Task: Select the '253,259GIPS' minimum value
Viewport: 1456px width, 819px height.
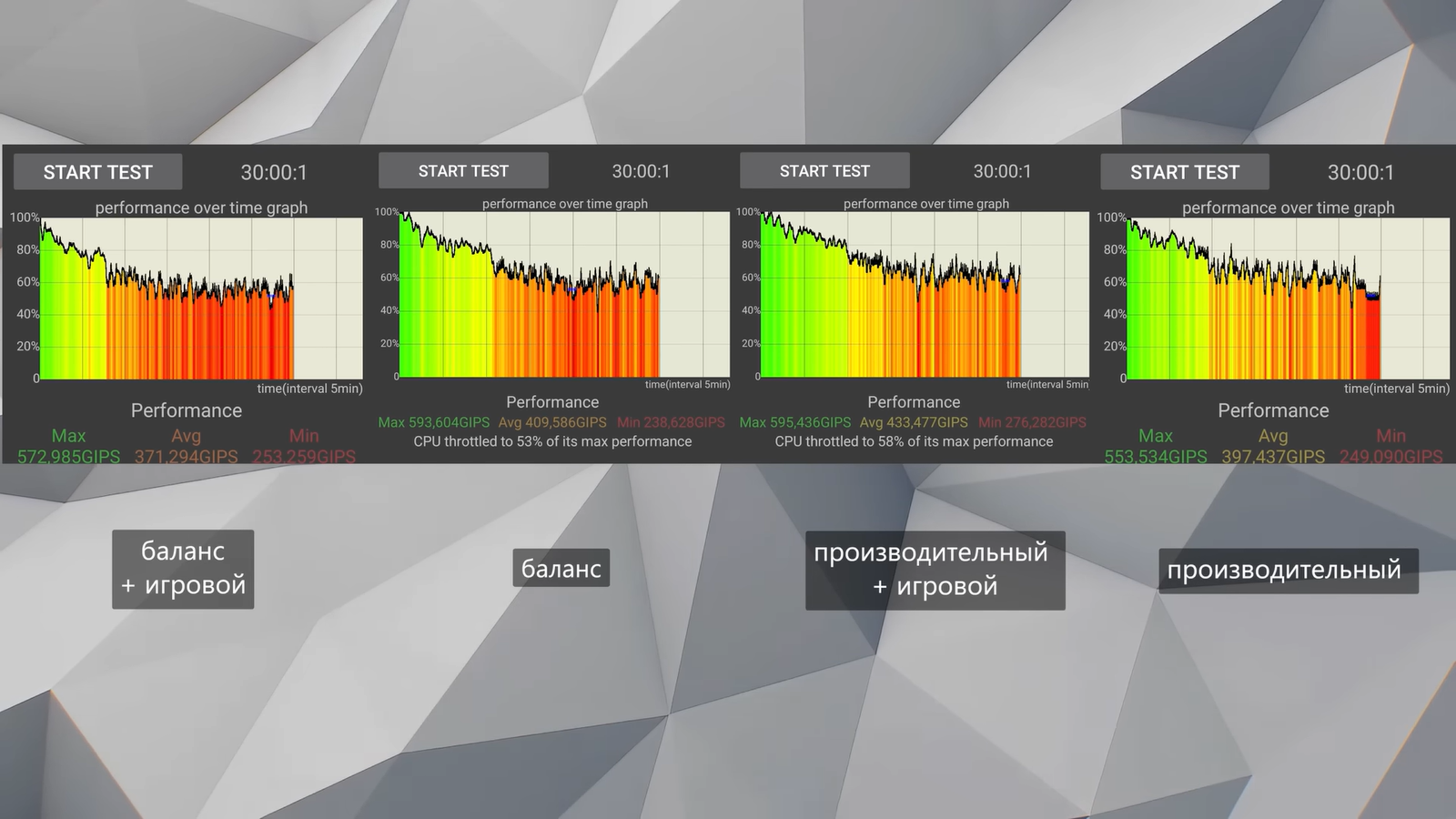Action: pos(304,456)
